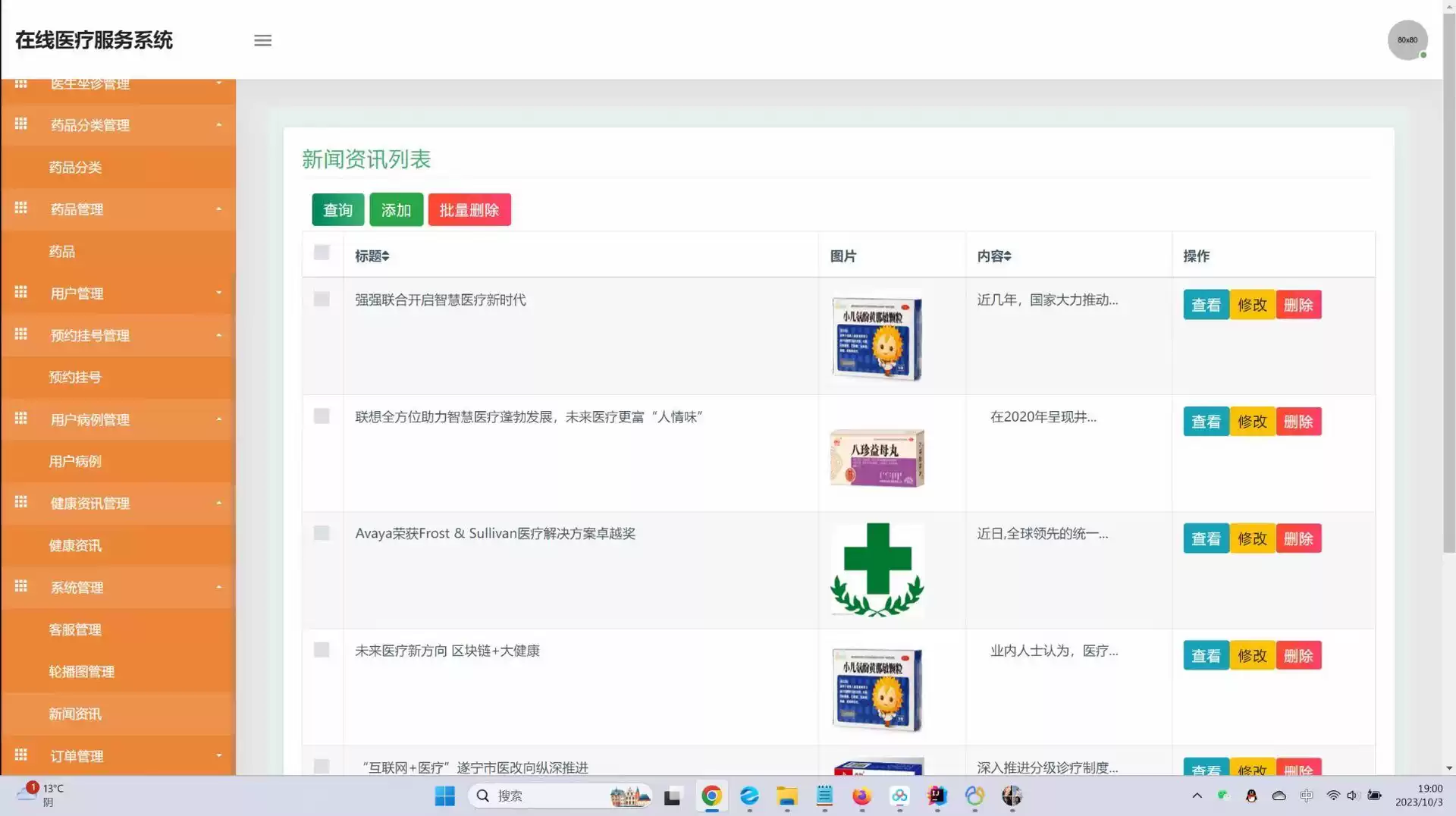This screenshot has width=1456, height=816.
Task: Collapse the 健康资讯管理 menu arrow
Action: (x=219, y=503)
